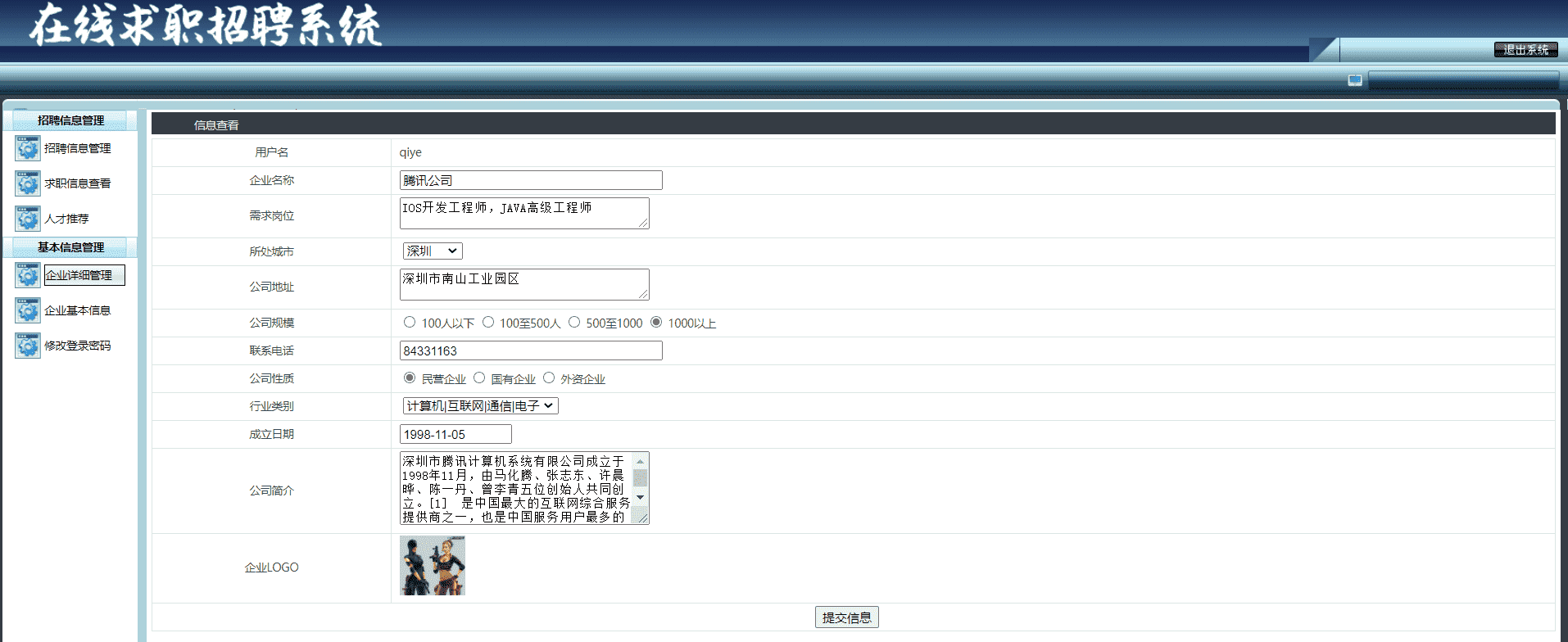Image resolution: width=1568 pixels, height=642 pixels.
Task: Click the gear icon beside 企业详细管理
Action: tap(27, 275)
